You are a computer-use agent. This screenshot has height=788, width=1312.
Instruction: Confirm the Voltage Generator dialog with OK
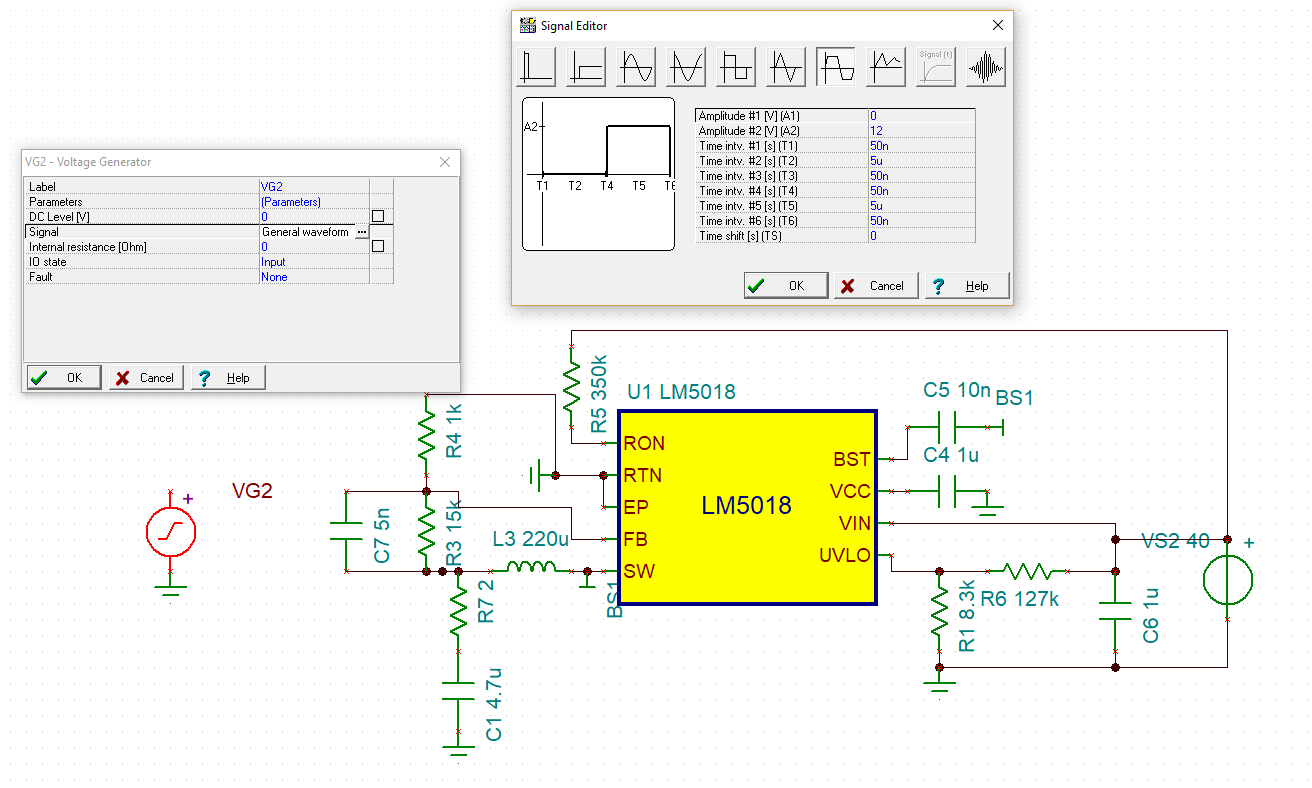(64, 377)
